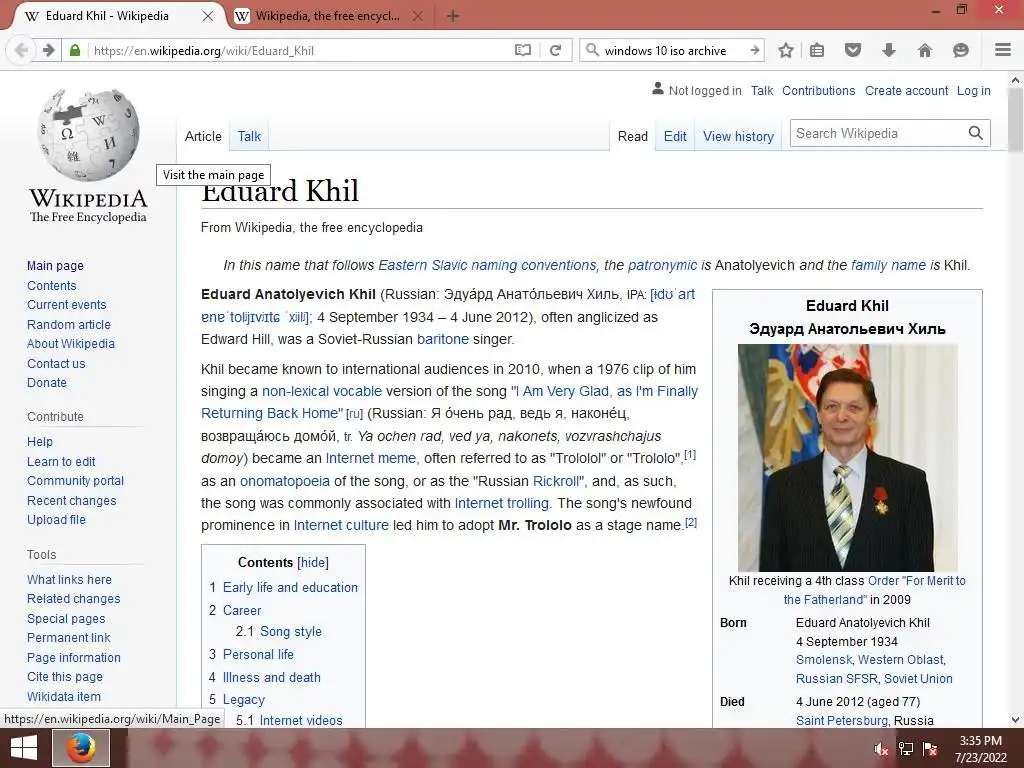Toggle Reader View icon in address bar

point(522,50)
